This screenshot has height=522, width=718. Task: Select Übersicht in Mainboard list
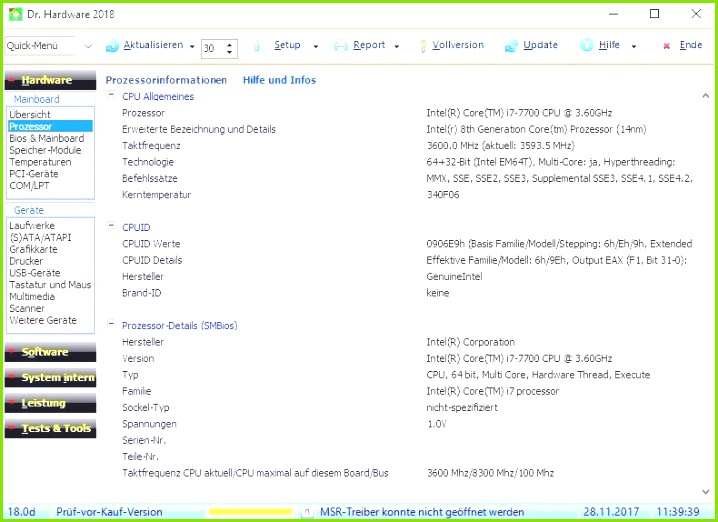tap(30, 114)
